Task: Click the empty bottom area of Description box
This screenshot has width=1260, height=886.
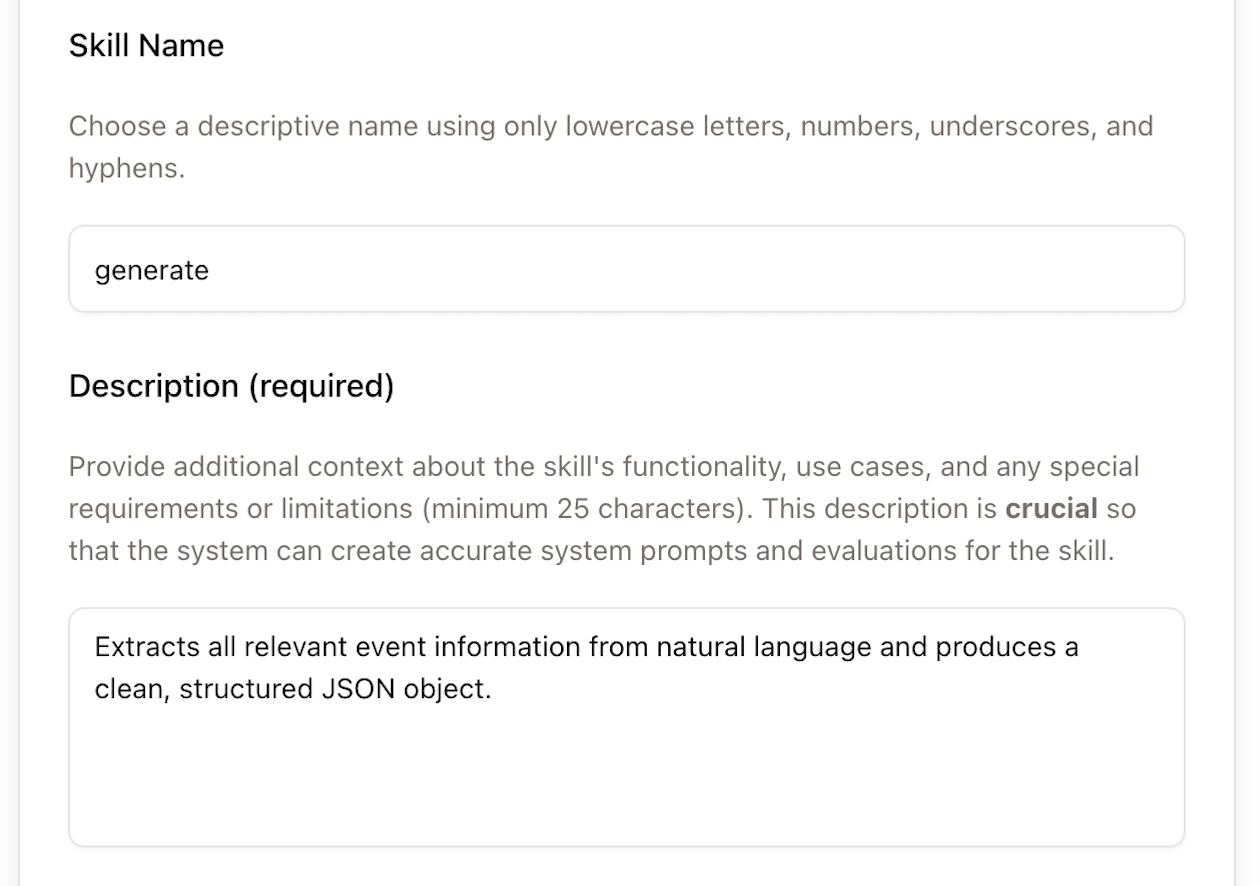Action: [626, 790]
